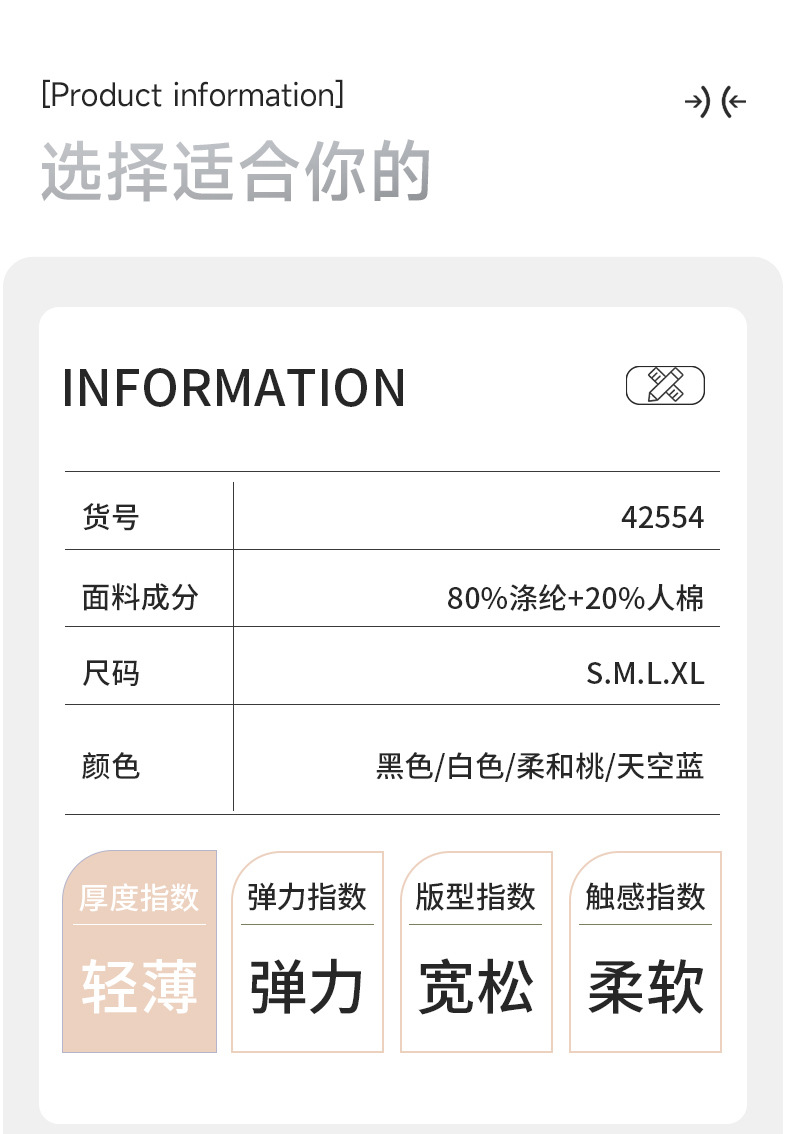Click the item number 42554
The image size is (790, 1134).
662,518
